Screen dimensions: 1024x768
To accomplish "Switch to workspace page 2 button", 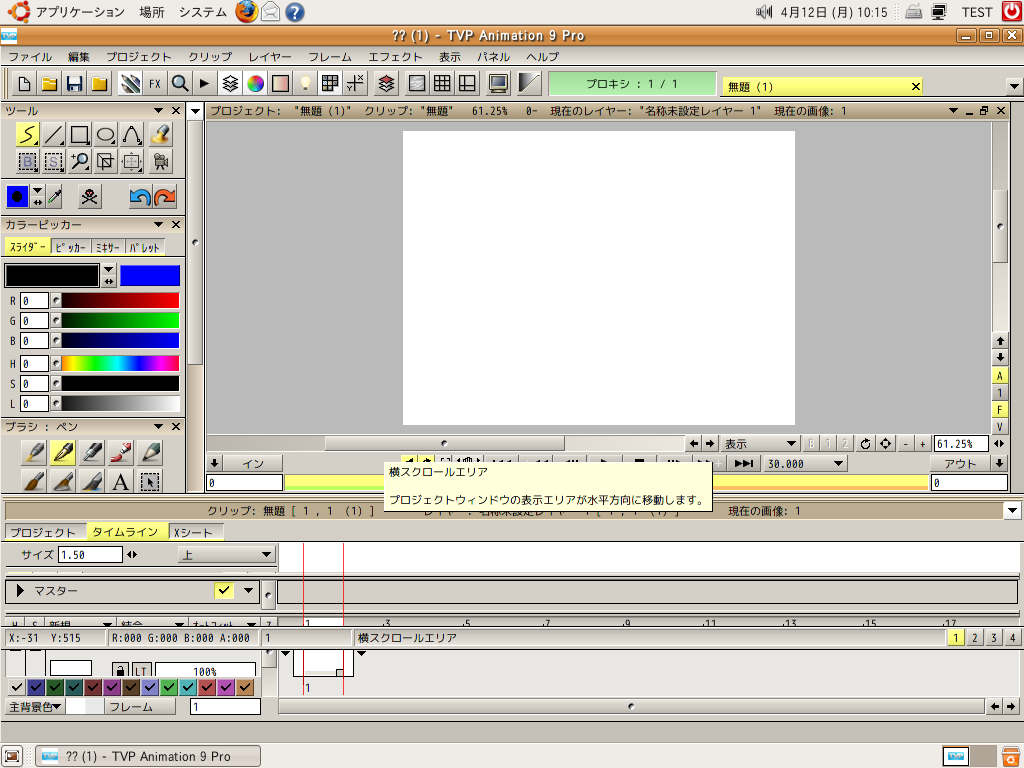I will tap(974, 637).
